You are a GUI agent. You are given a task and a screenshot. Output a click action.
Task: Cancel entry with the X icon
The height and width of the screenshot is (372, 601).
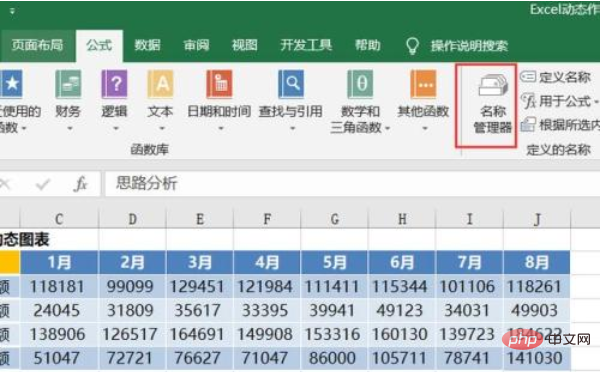point(5,184)
